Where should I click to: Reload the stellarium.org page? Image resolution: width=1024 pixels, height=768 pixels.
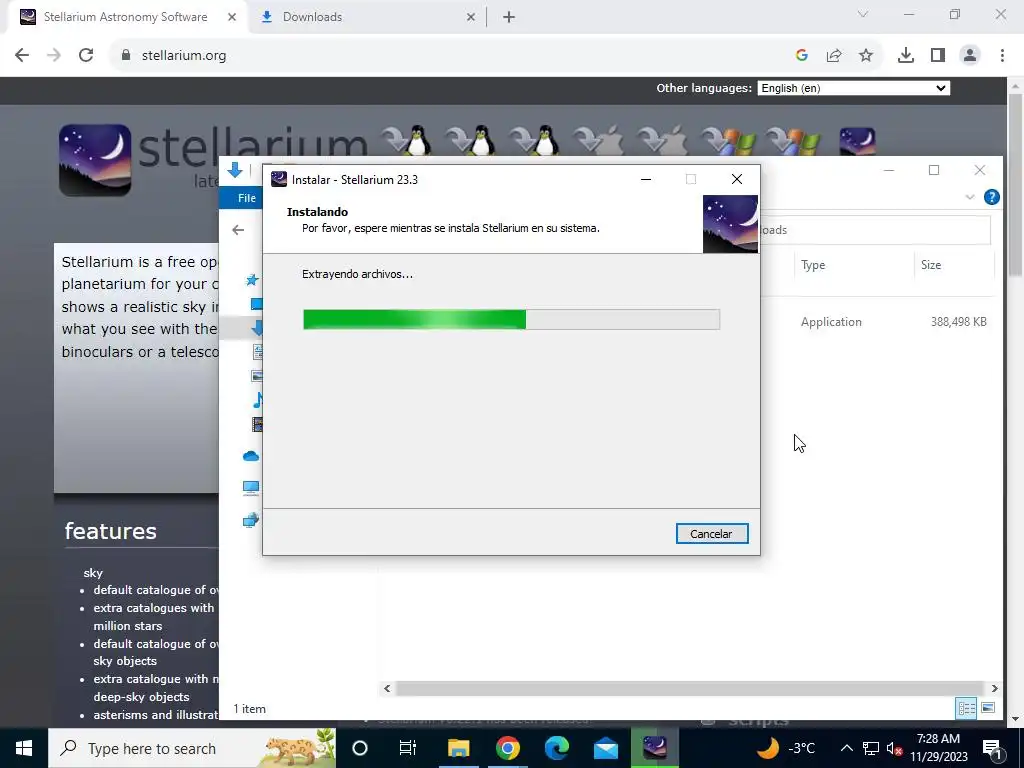coord(86,56)
